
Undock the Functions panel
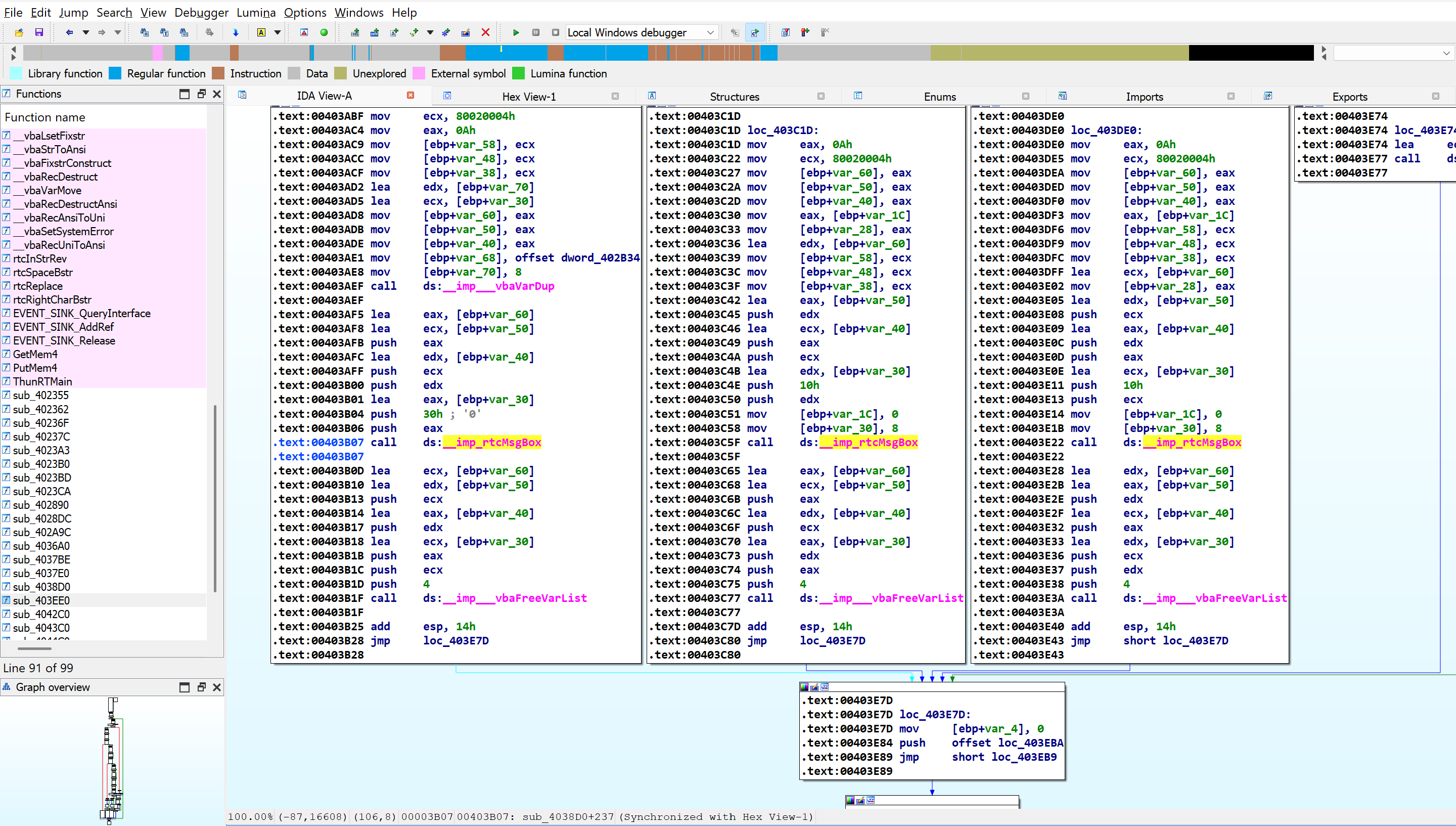pyautogui.click(x=201, y=94)
